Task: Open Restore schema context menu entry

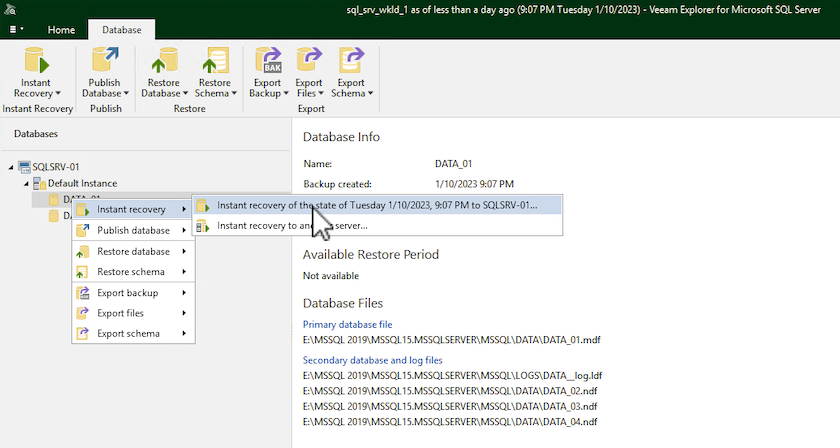Action: 131,272
